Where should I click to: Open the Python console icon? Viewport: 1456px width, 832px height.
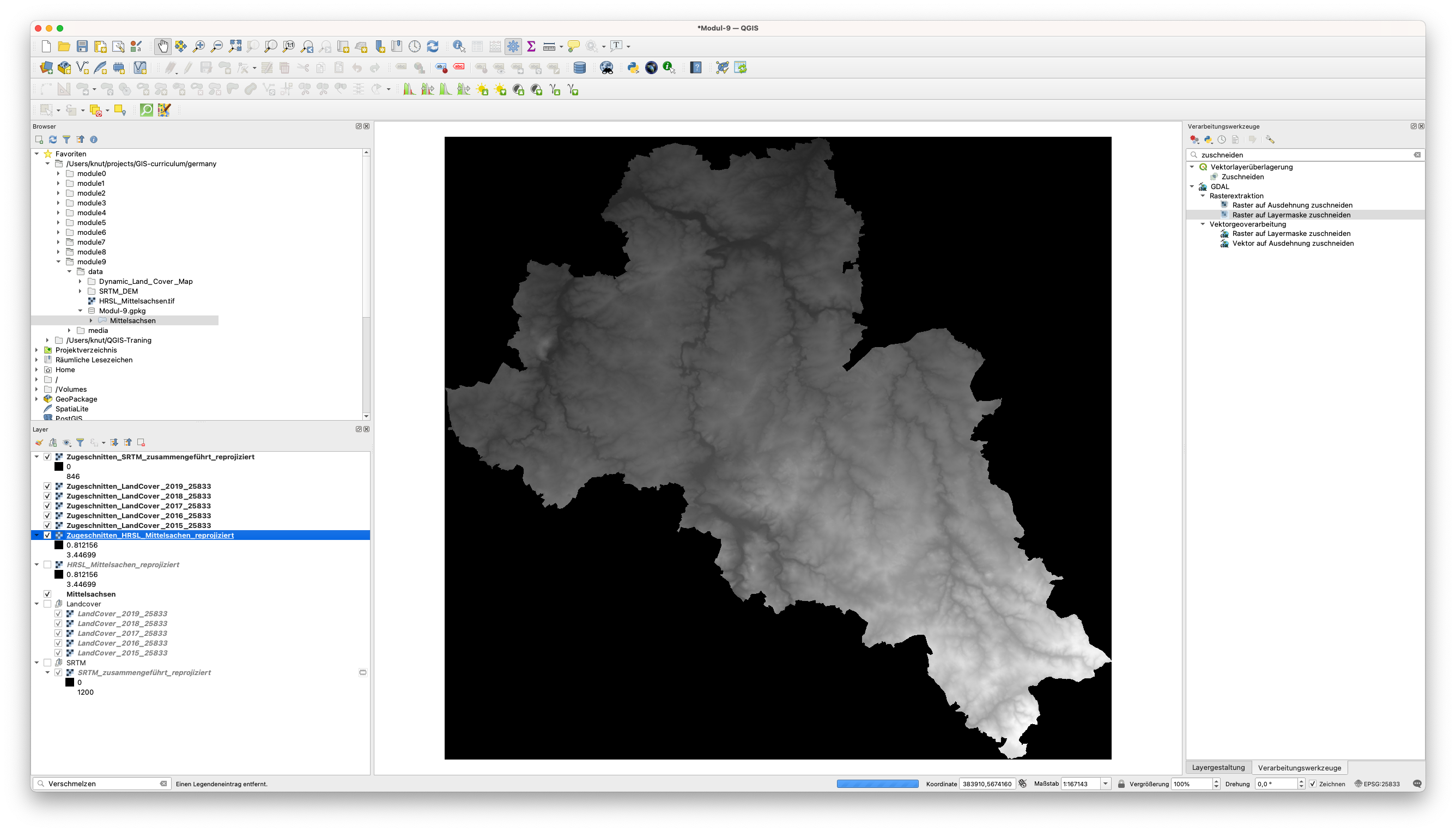[x=633, y=68]
